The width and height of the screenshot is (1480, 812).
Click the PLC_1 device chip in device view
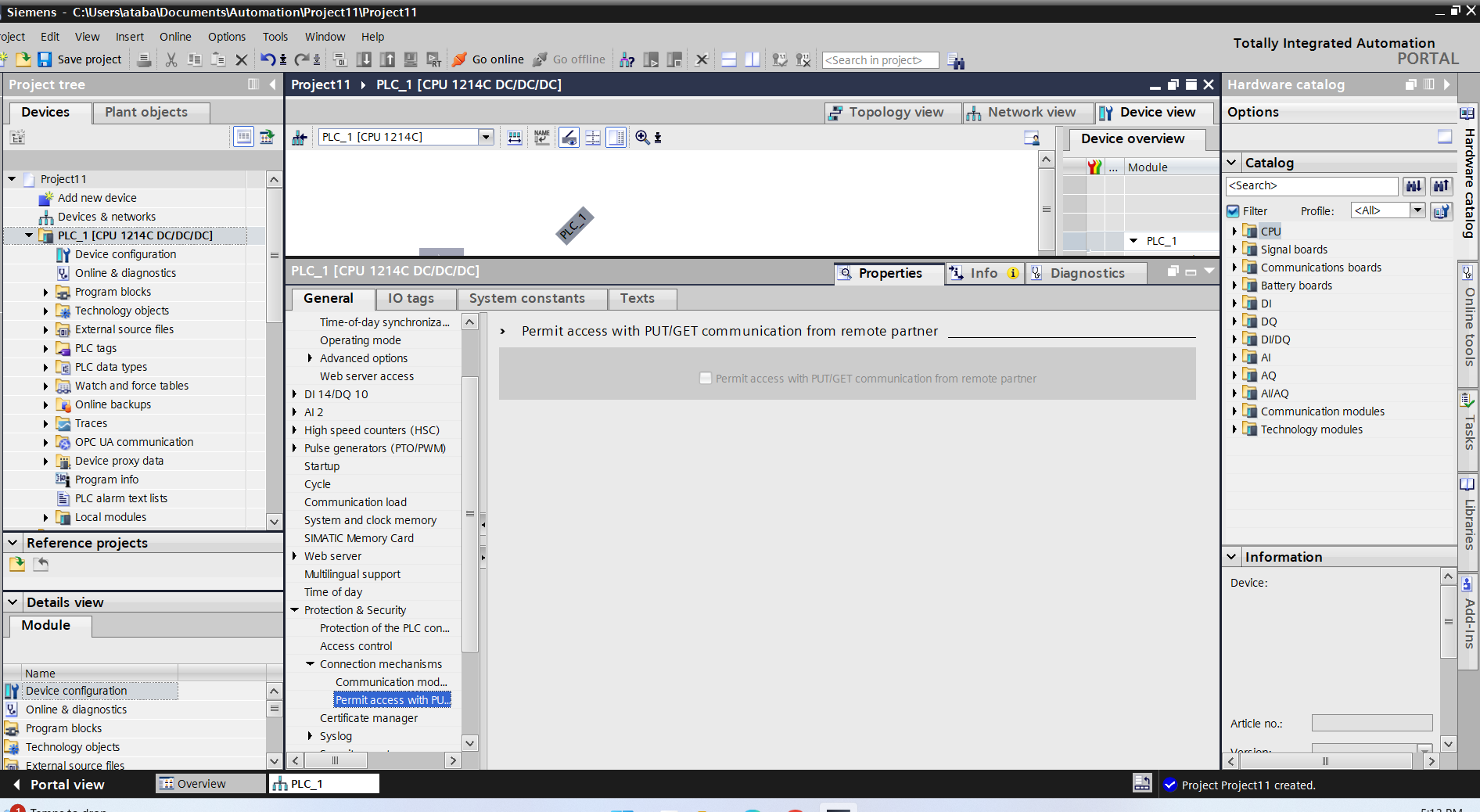[575, 225]
